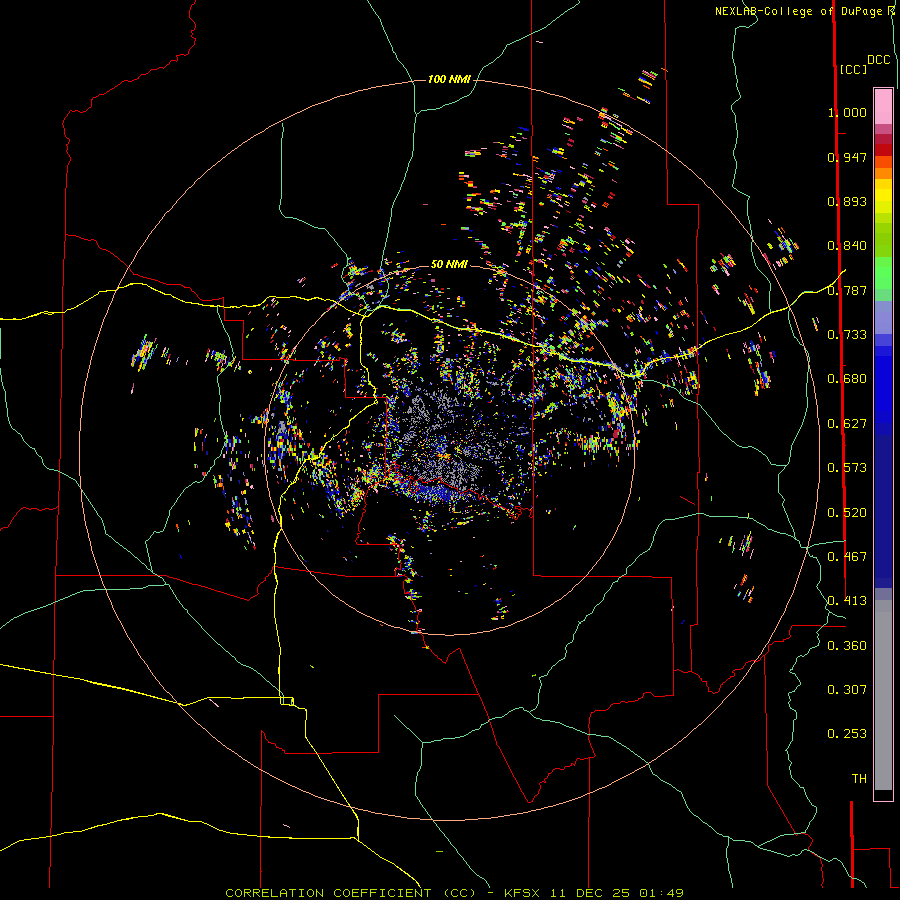Image resolution: width=900 pixels, height=900 pixels.
Task: Click the 1.000 value on the legend
Action: click(847, 112)
